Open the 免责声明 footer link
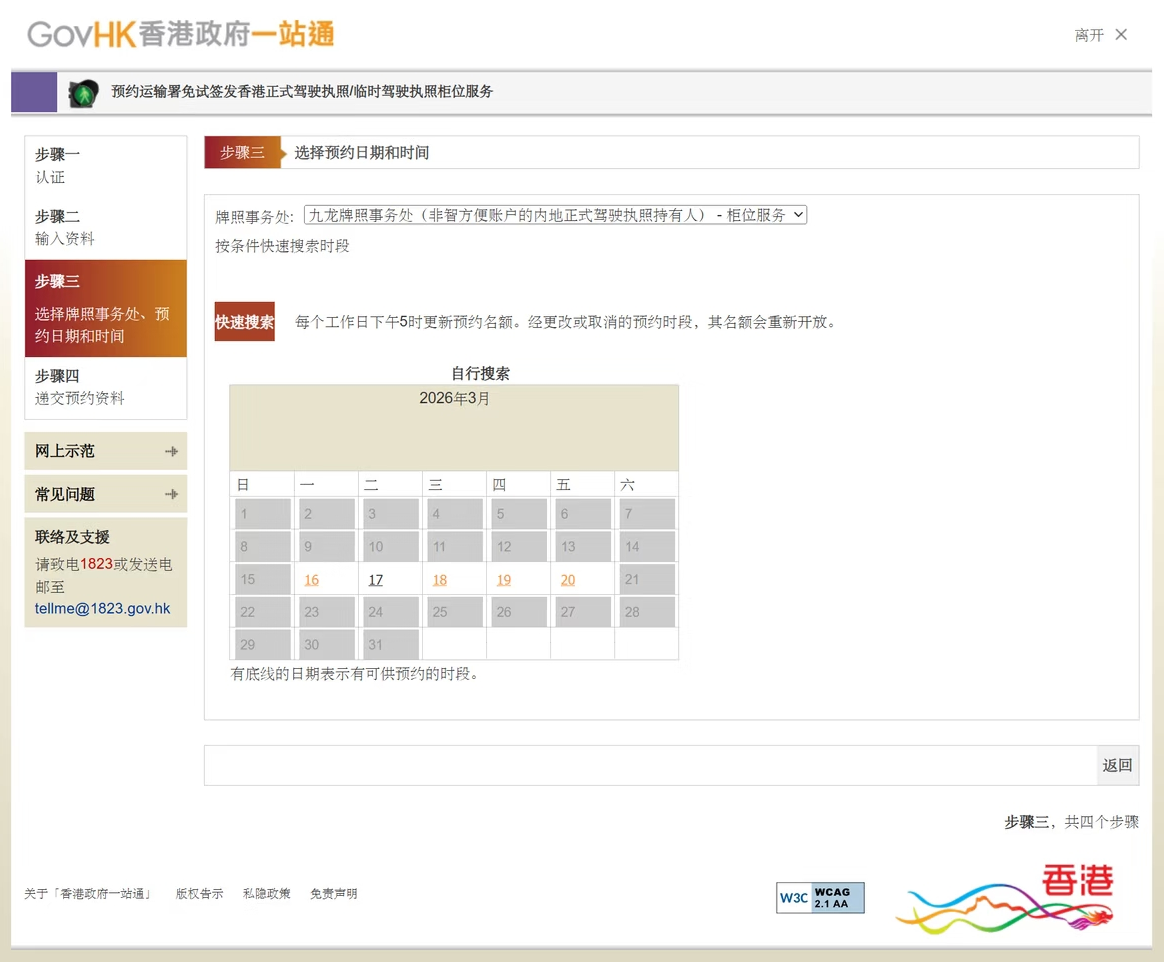This screenshot has height=962, width=1164. click(x=333, y=893)
